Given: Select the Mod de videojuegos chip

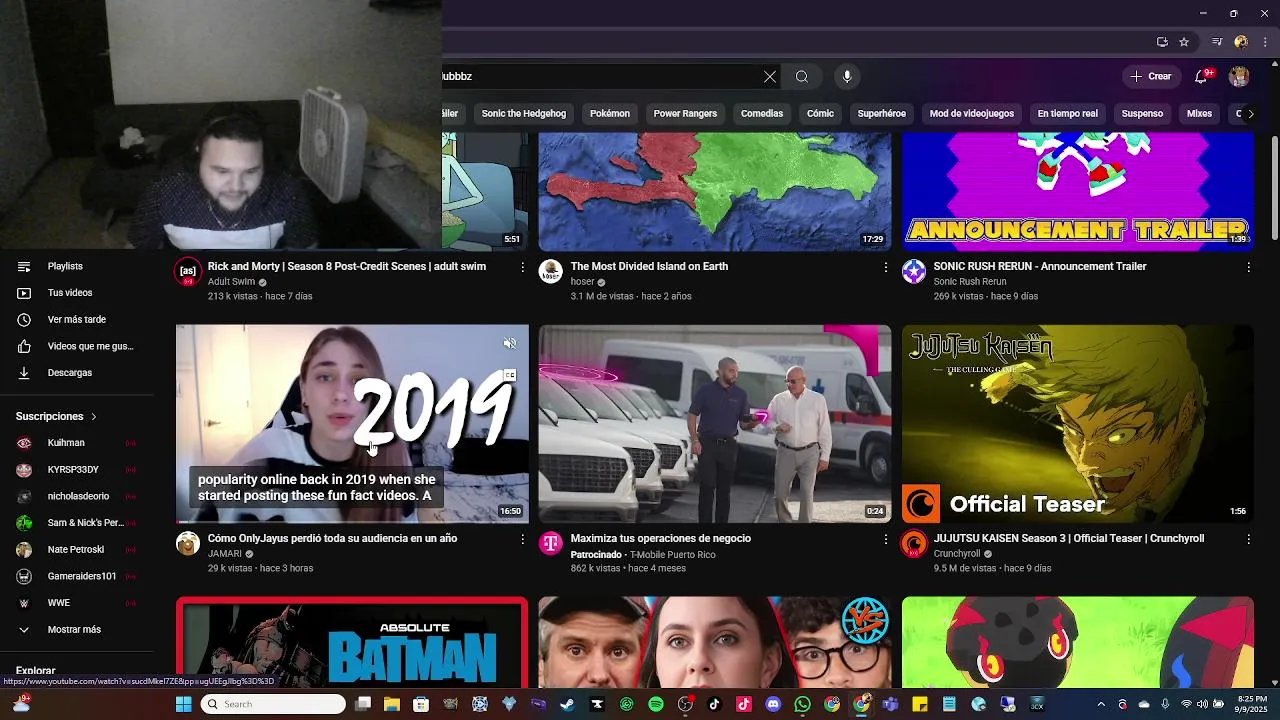Looking at the screenshot, I should coord(972,114).
